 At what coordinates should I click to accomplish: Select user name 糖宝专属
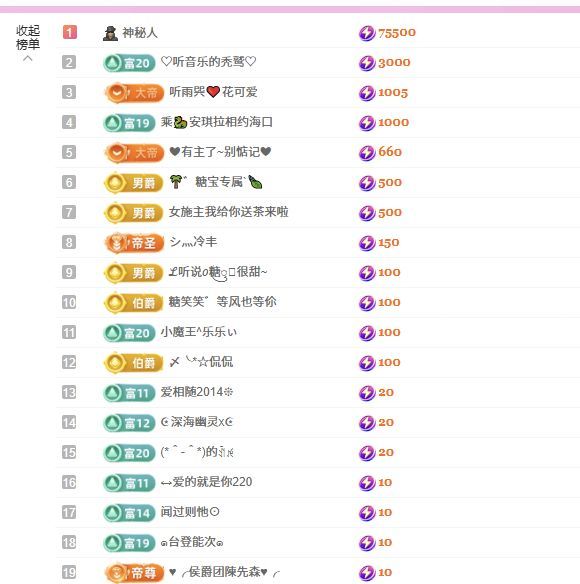pyautogui.click(x=216, y=182)
